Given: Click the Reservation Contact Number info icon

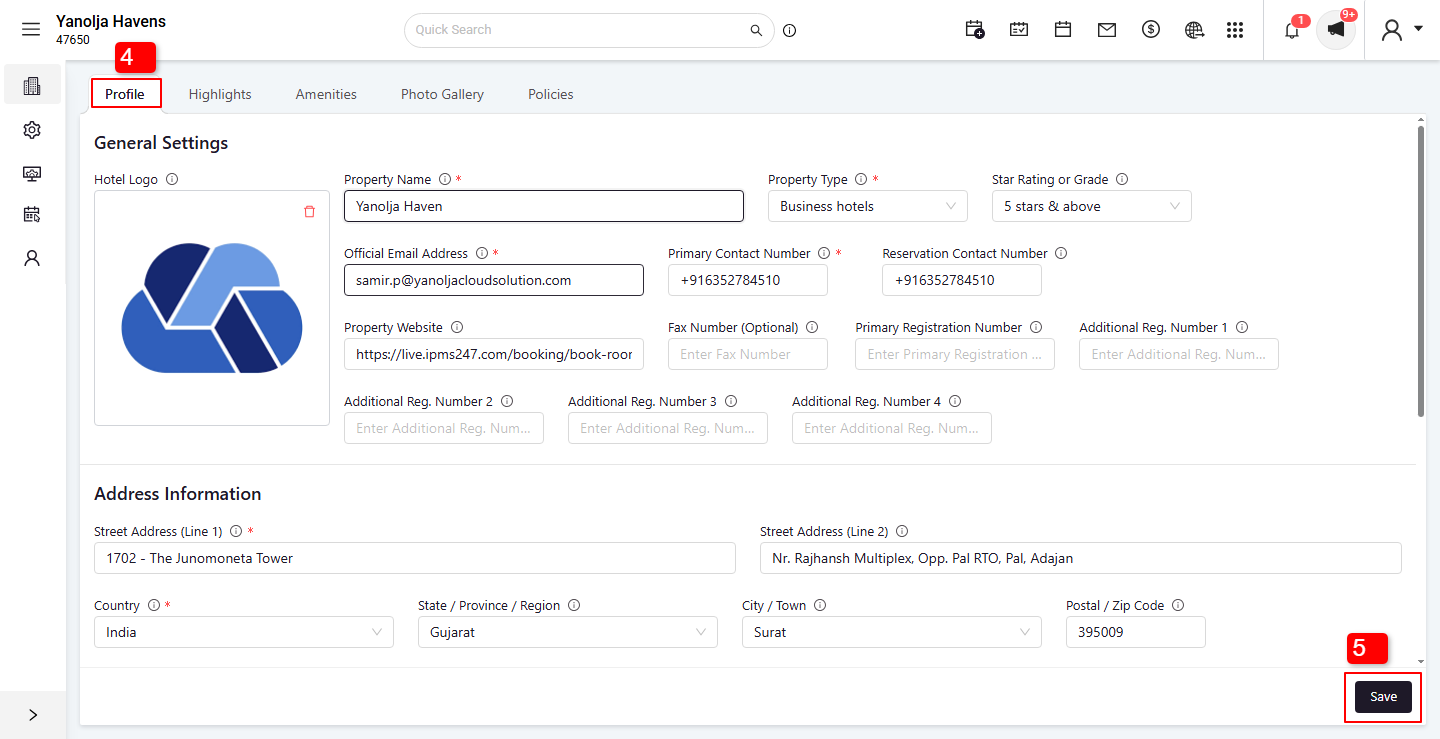Looking at the screenshot, I should click(1061, 254).
